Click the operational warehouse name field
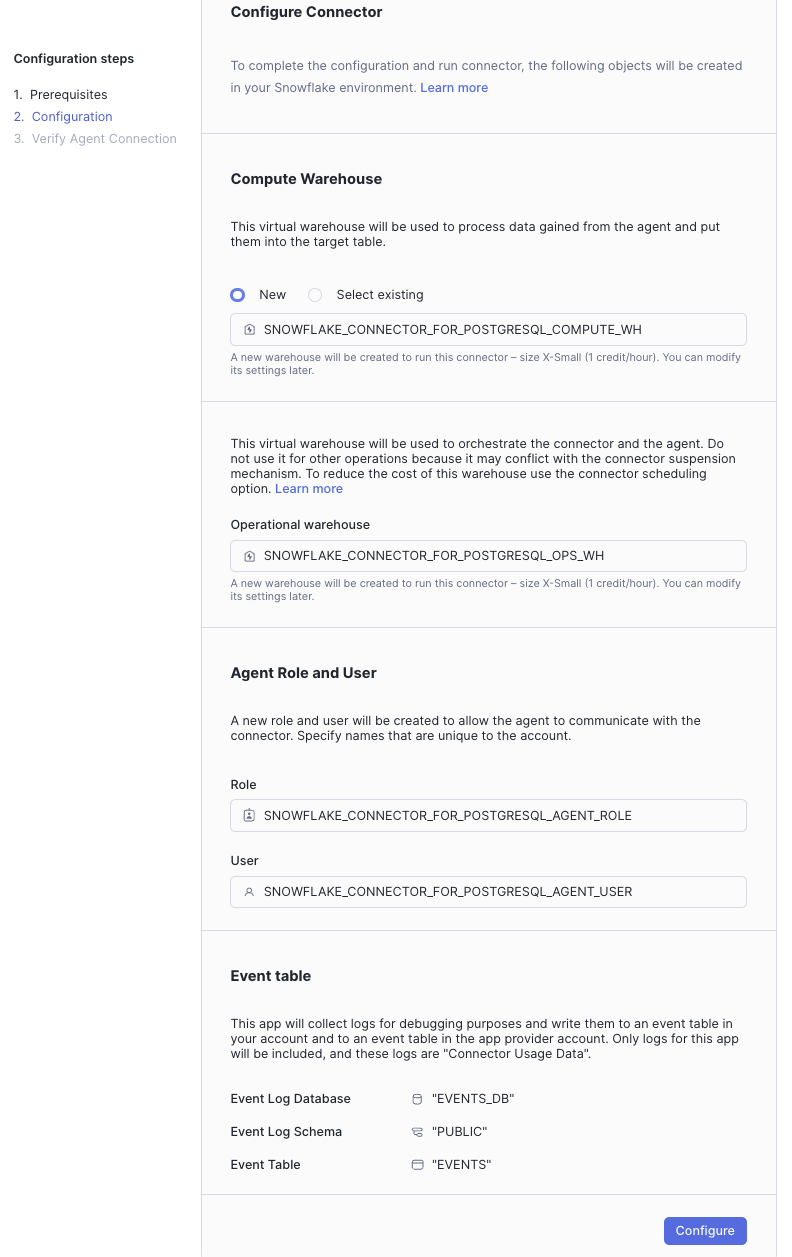 [488, 555]
